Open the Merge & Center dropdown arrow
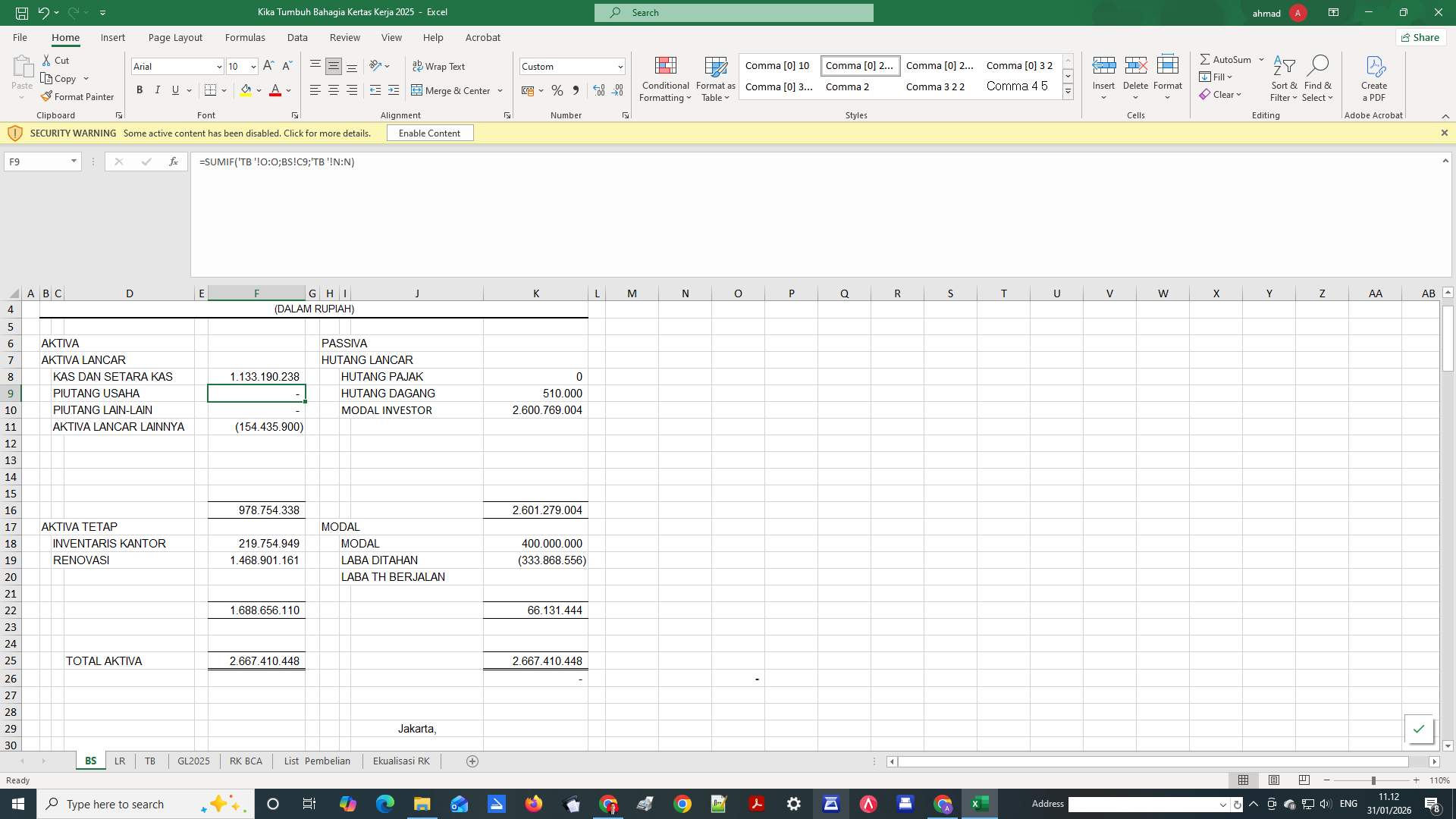Viewport: 1456px width, 819px height. (499, 90)
